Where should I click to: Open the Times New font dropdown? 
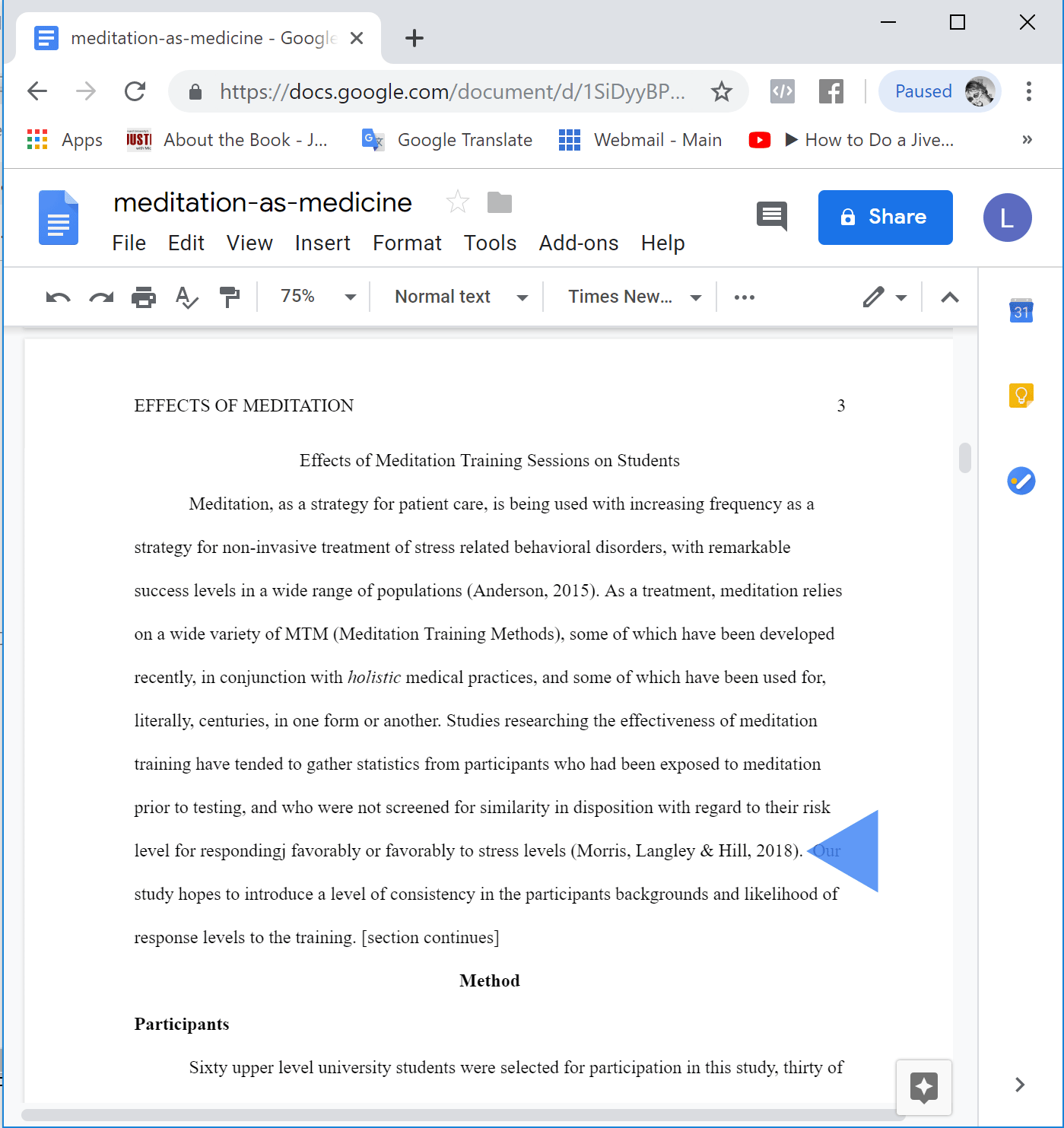[x=634, y=297]
